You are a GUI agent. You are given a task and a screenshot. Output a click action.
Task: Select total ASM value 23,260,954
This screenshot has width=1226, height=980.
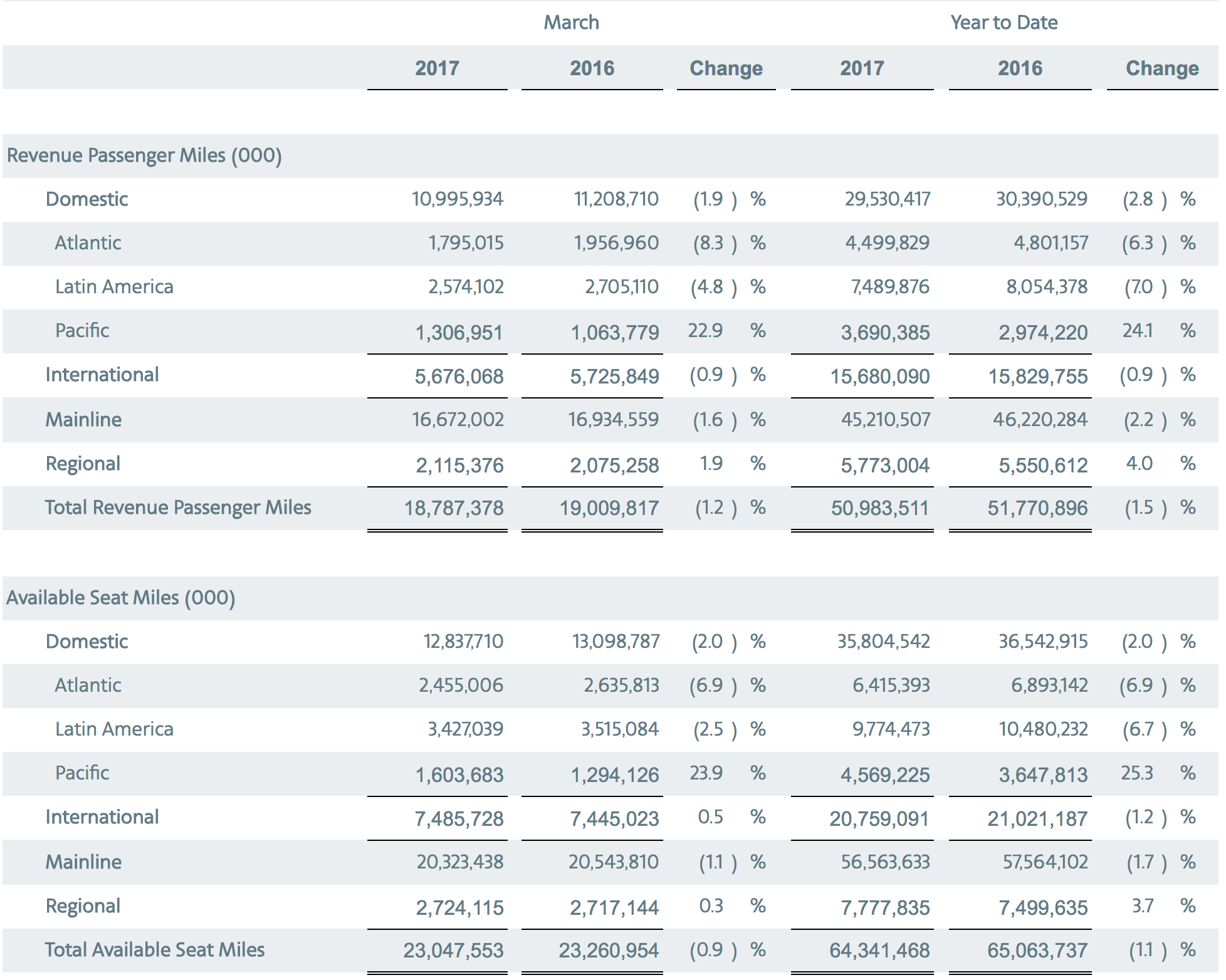point(609,951)
